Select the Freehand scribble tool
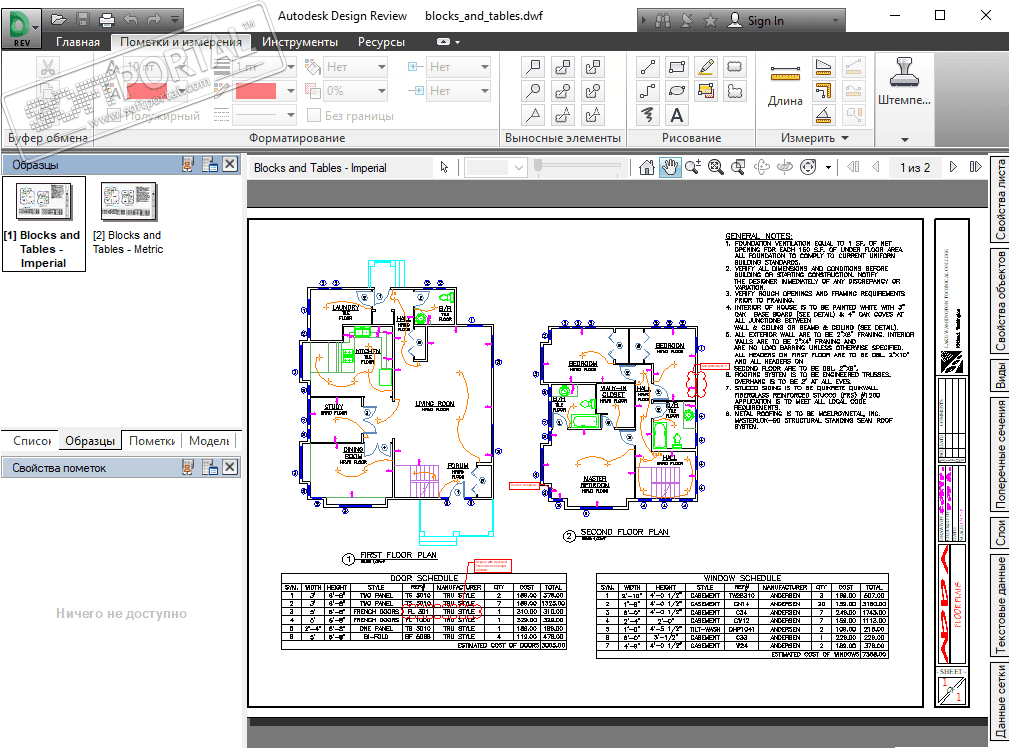 click(647, 115)
